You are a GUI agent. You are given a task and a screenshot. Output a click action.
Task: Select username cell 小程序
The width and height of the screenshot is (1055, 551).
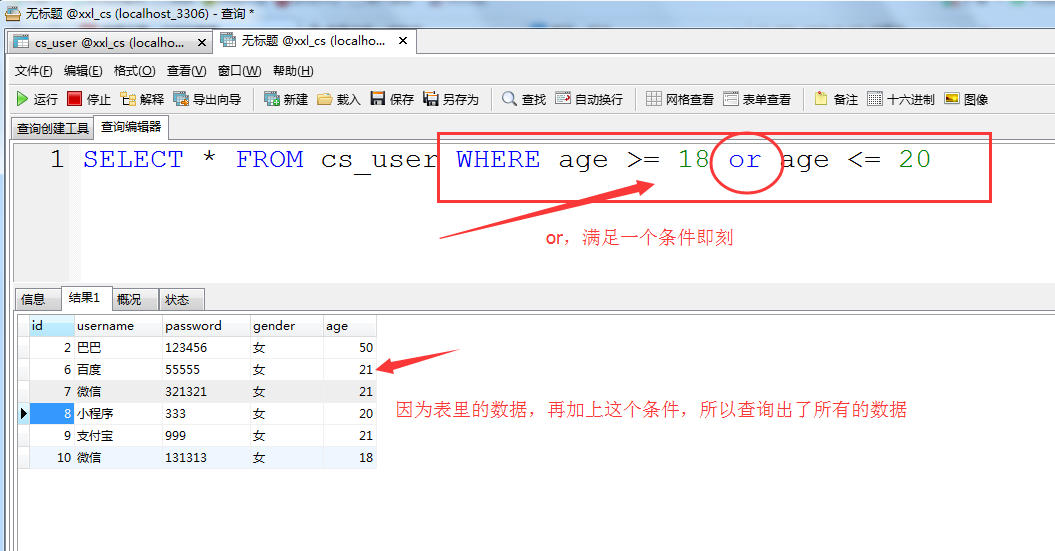pos(118,414)
